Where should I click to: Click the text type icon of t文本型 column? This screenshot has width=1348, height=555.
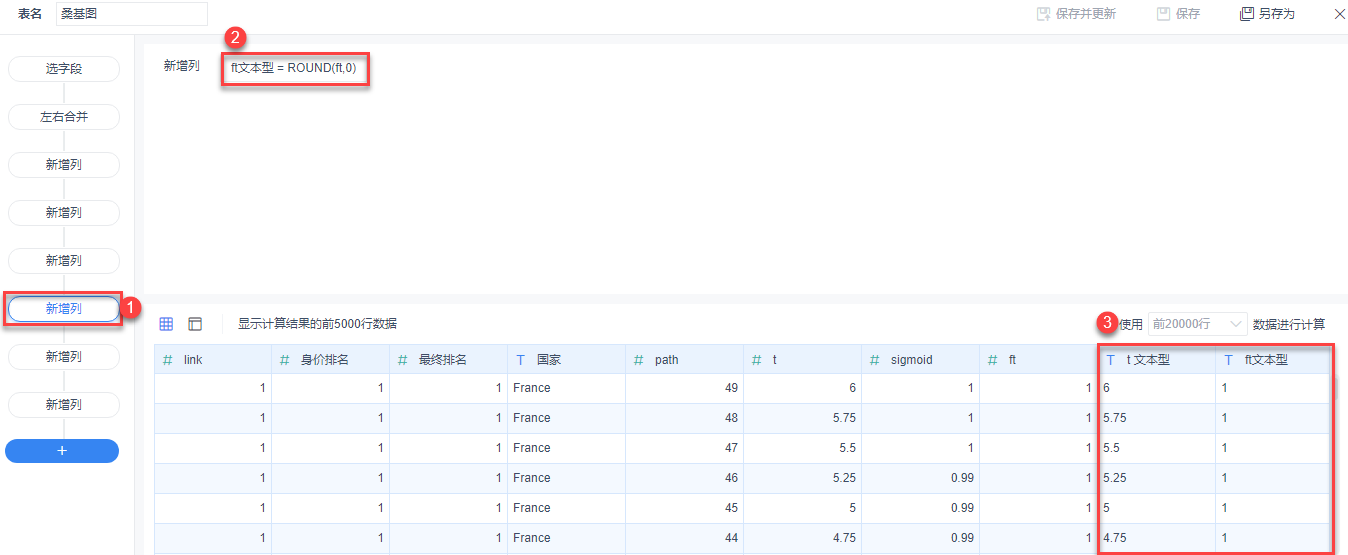[x=1111, y=359]
